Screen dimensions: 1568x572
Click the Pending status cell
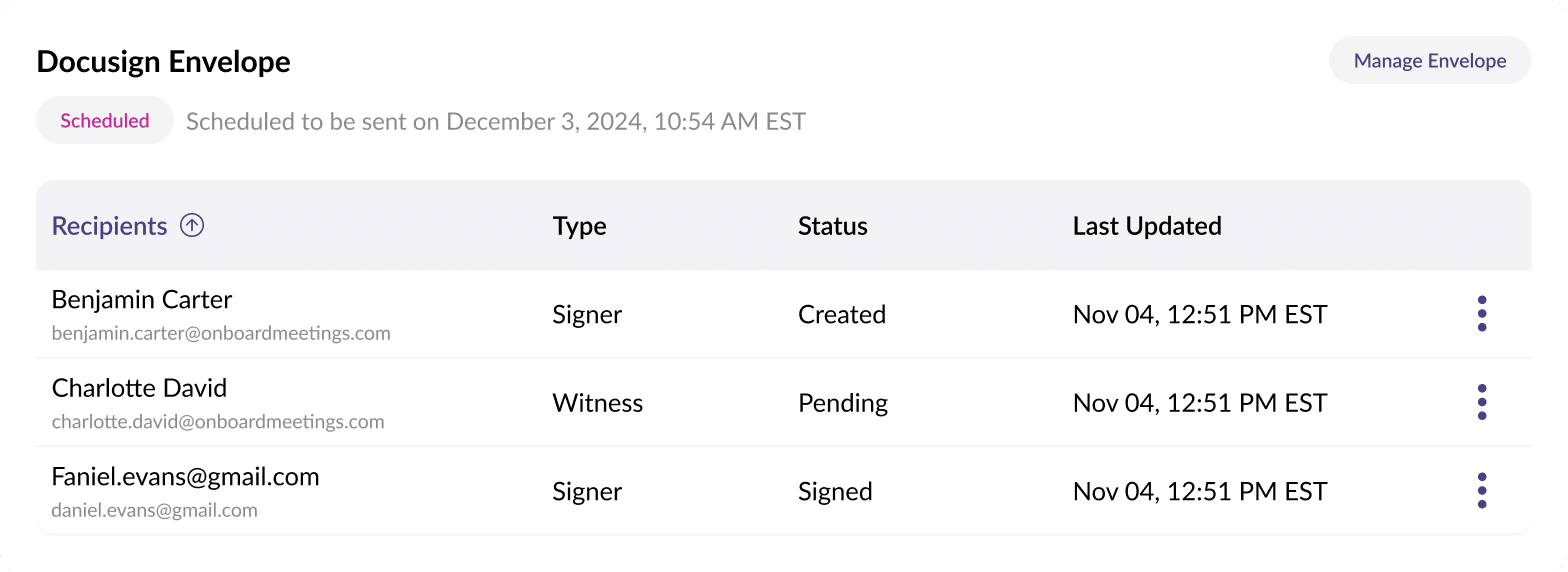click(842, 403)
